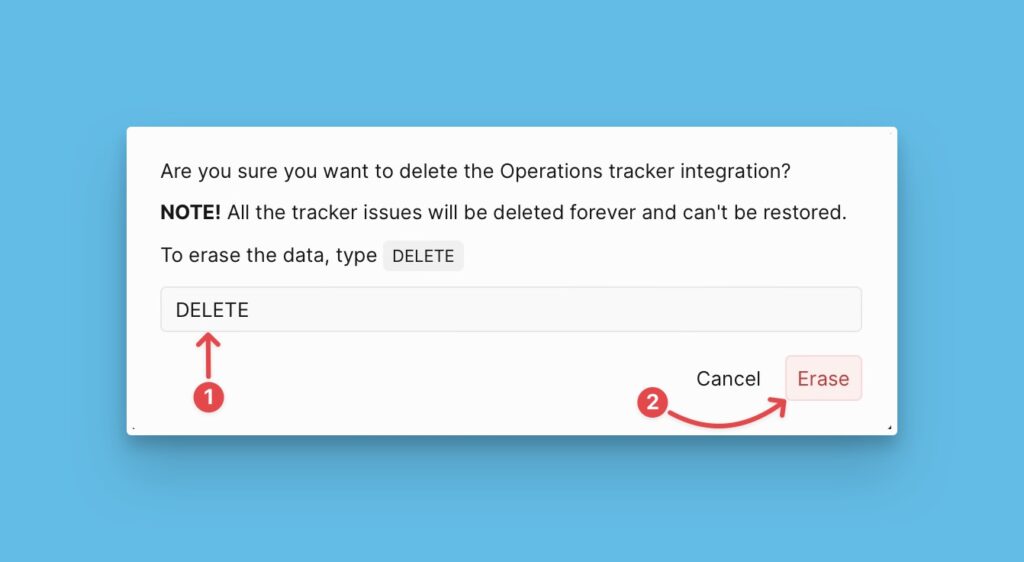Click the dialog's bottom-right corner mark
Viewport: 1024px width, 562px height.
click(x=890, y=428)
